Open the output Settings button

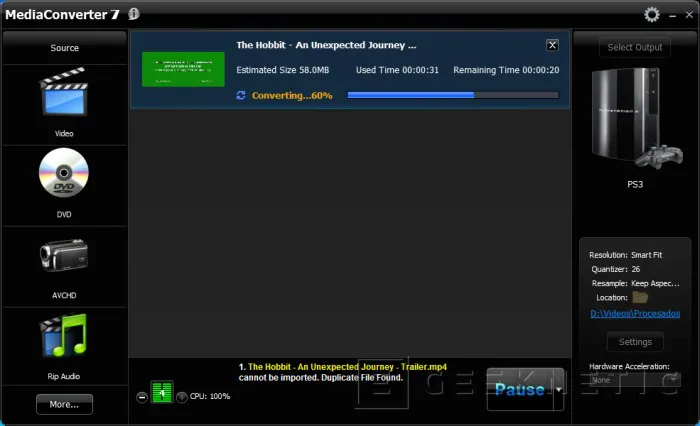pyautogui.click(x=635, y=342)
